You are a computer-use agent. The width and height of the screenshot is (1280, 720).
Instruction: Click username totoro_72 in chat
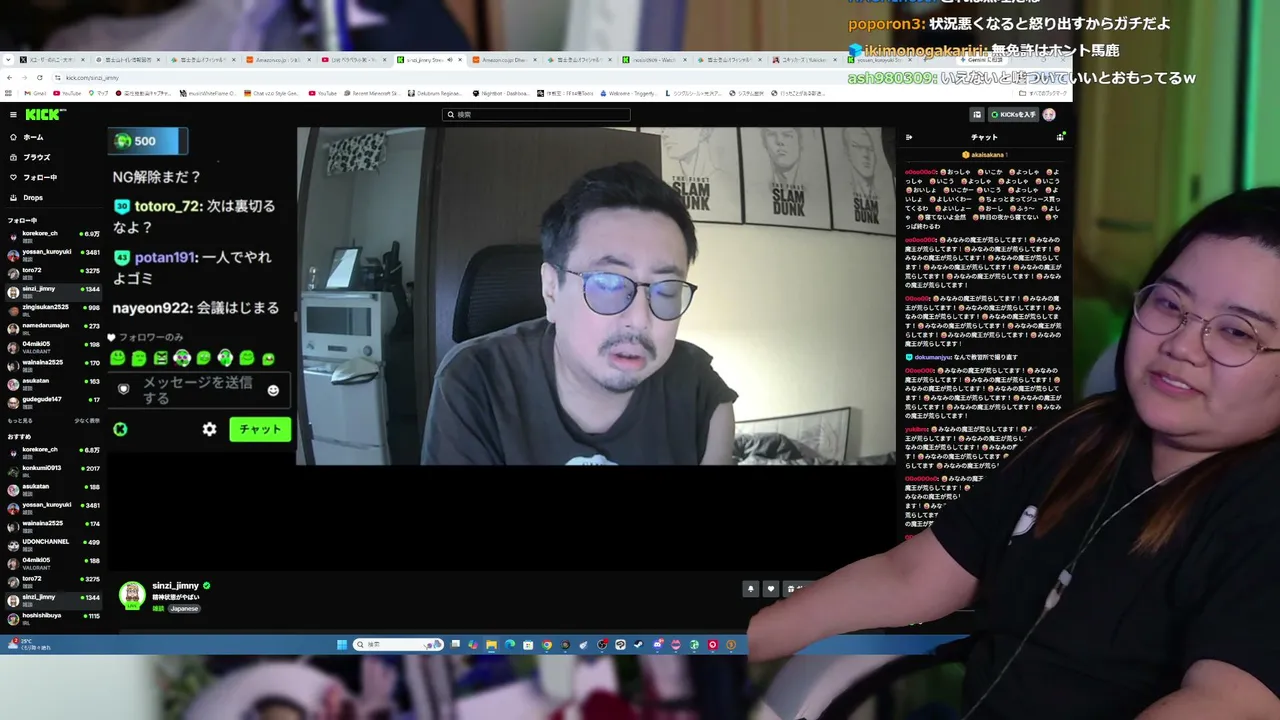point(168,206)
